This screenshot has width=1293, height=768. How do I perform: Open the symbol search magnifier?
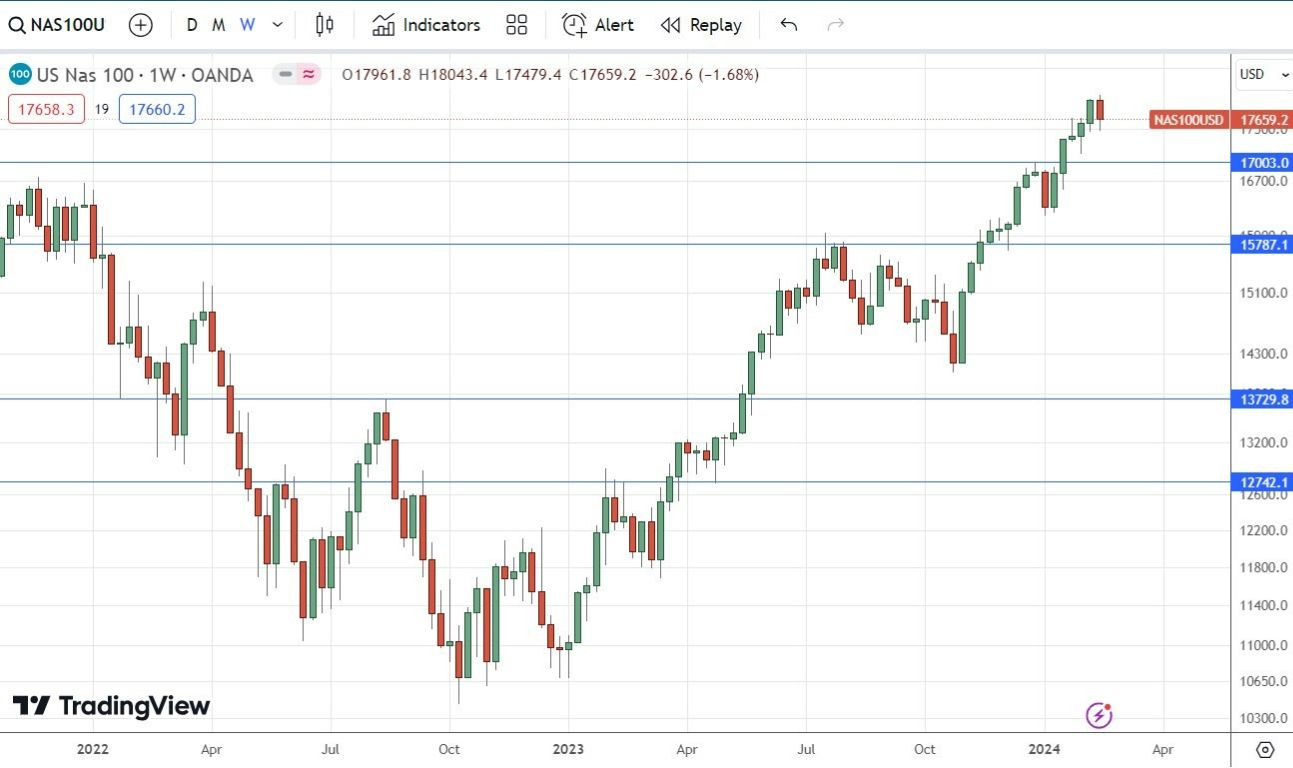[x=16, y=24]
